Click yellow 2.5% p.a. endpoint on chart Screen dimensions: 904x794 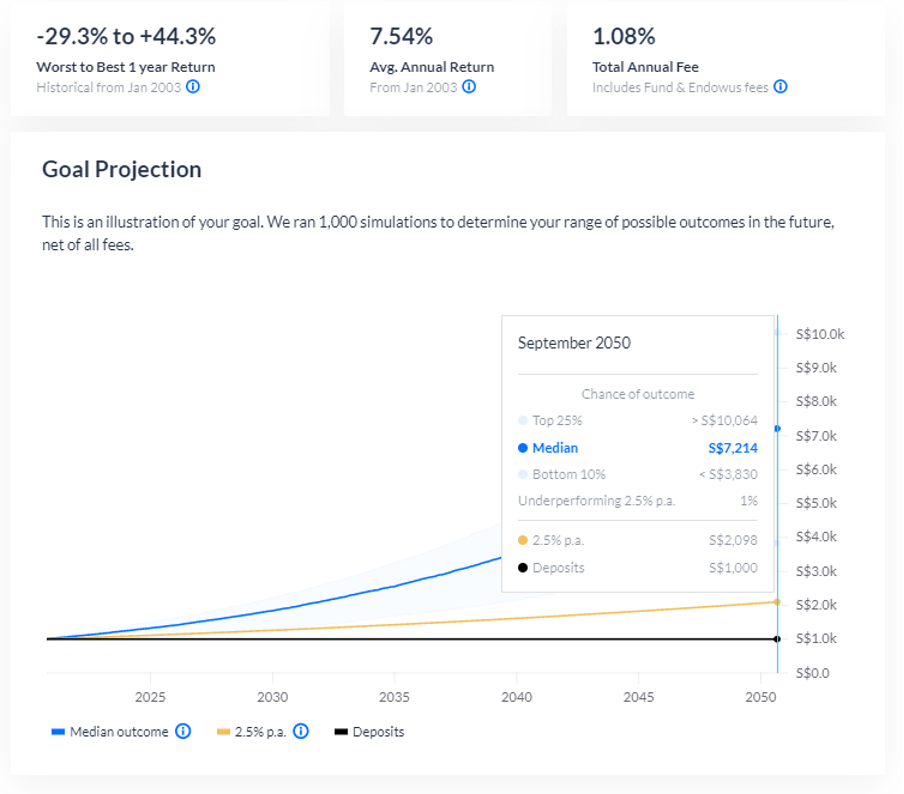pyautogui.click(x=777, y=602)
